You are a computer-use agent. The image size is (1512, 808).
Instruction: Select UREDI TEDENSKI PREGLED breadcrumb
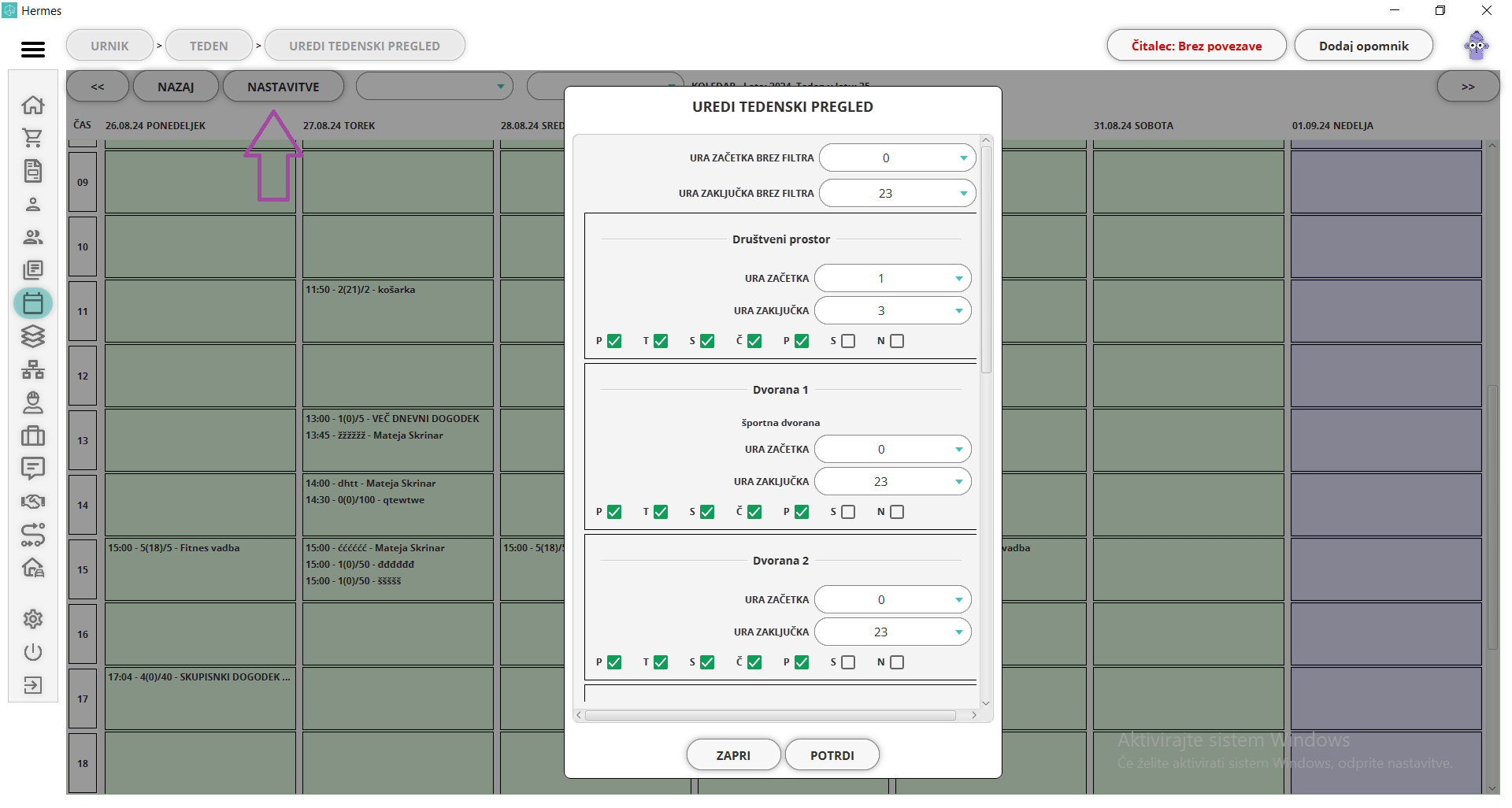[365, 46]
